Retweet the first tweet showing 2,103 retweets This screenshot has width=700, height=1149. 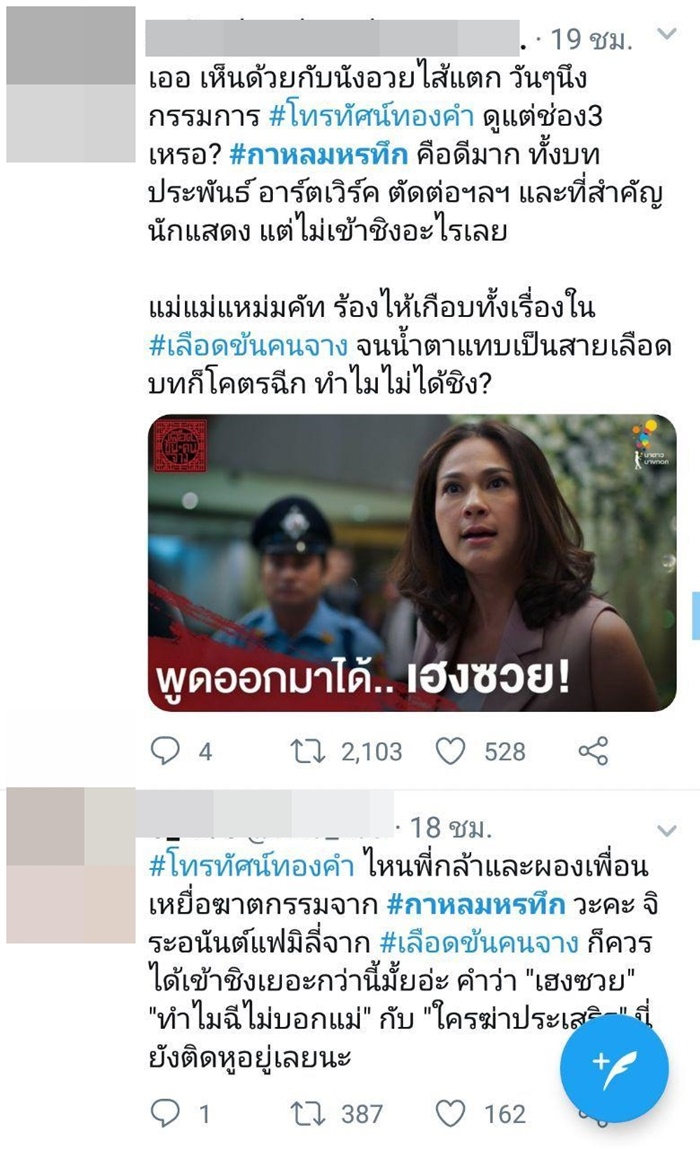[x=308, y=751]
